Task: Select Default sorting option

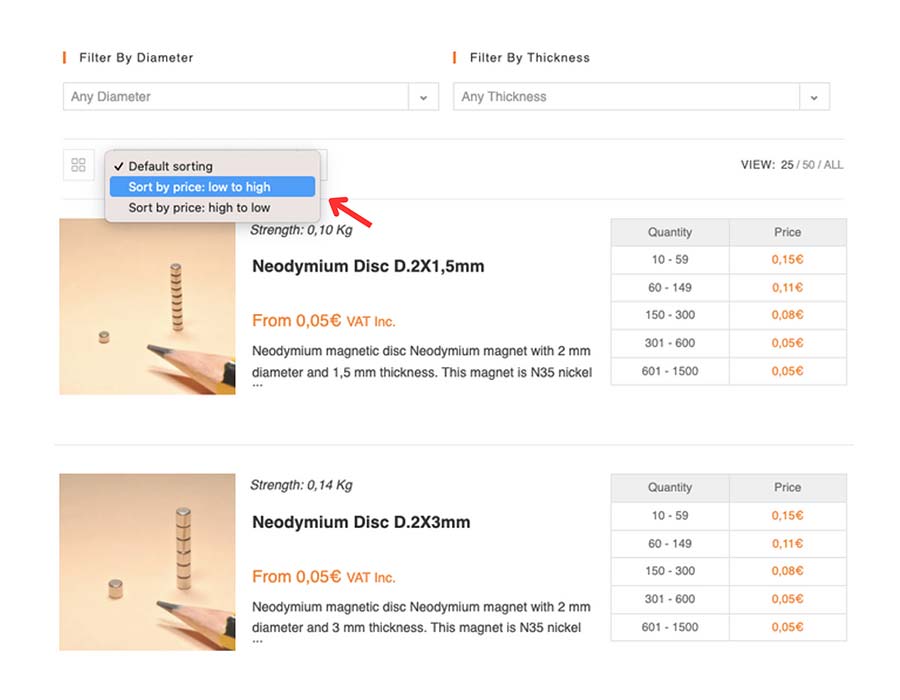Action: pos(212,166)
